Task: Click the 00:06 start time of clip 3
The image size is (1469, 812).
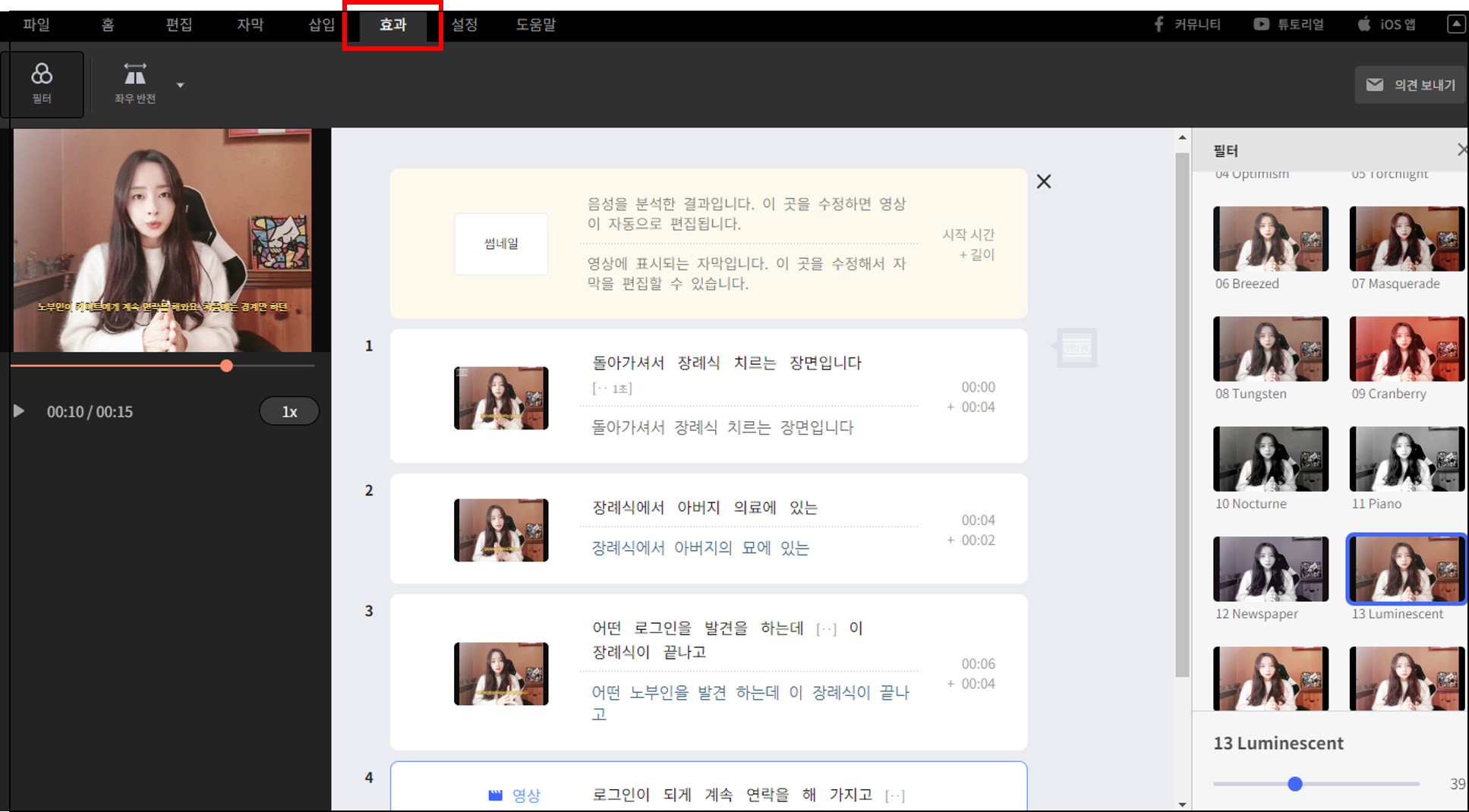Action: pyautogui.click(x=978, y=664)
